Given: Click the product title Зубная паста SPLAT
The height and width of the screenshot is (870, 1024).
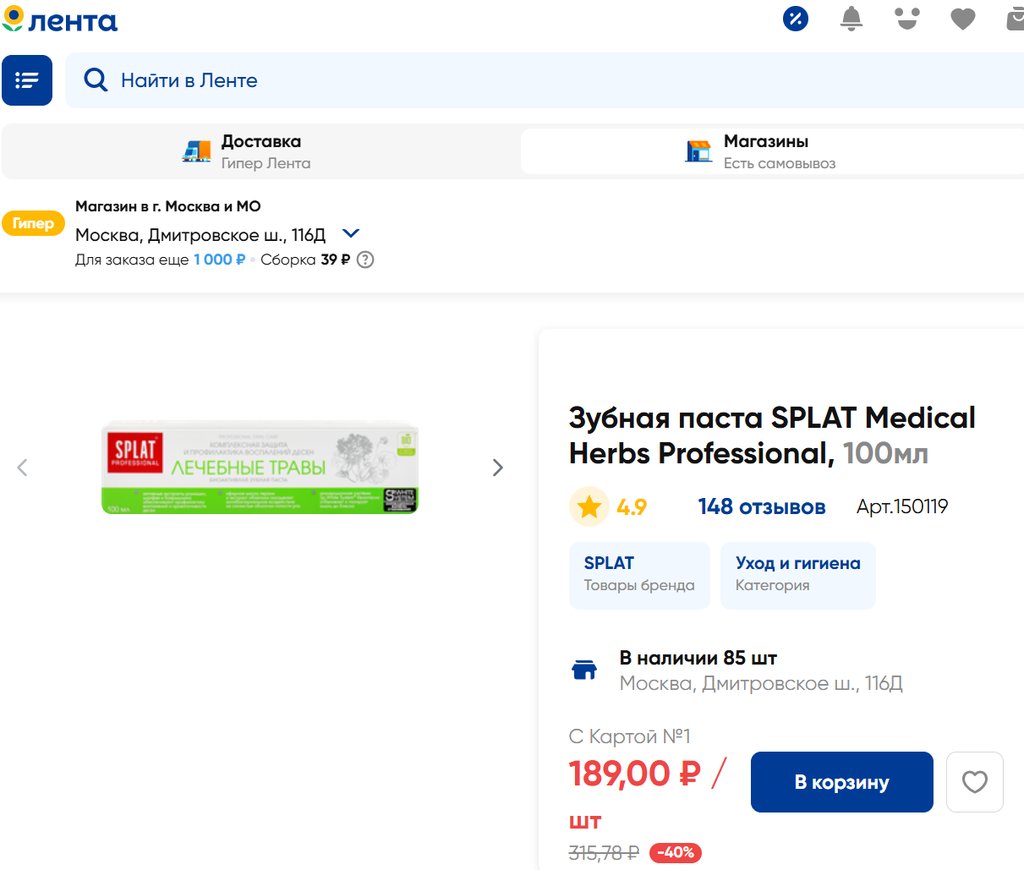Looking at the screenshot, I should (x=772, y=436).
